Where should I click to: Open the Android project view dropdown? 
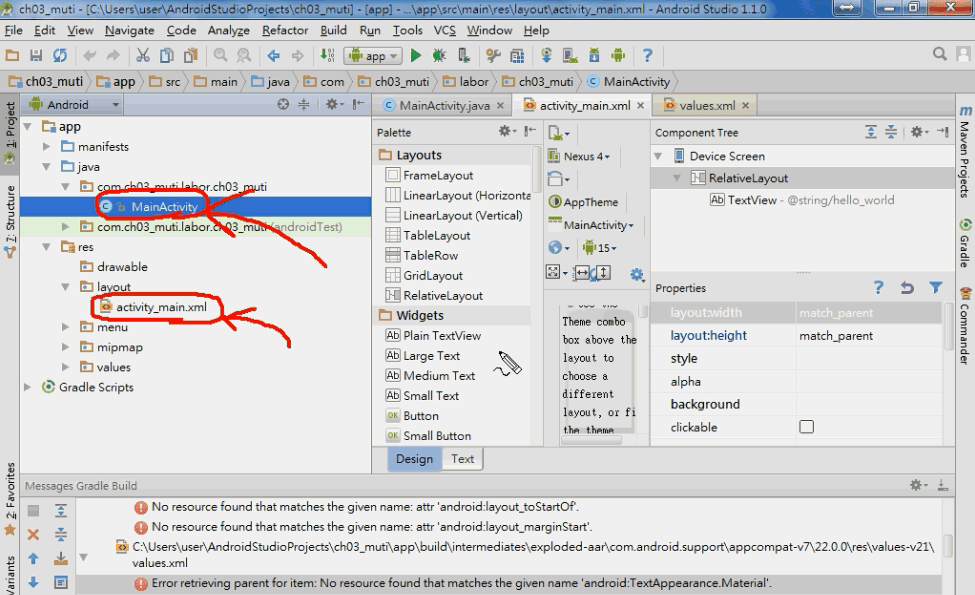pyautogui.click(x=74, y=104)
